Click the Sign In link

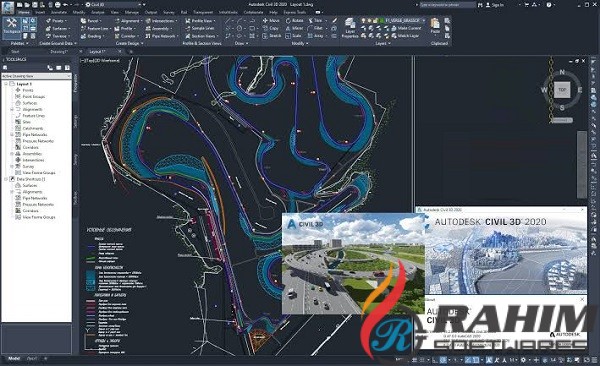495,5
